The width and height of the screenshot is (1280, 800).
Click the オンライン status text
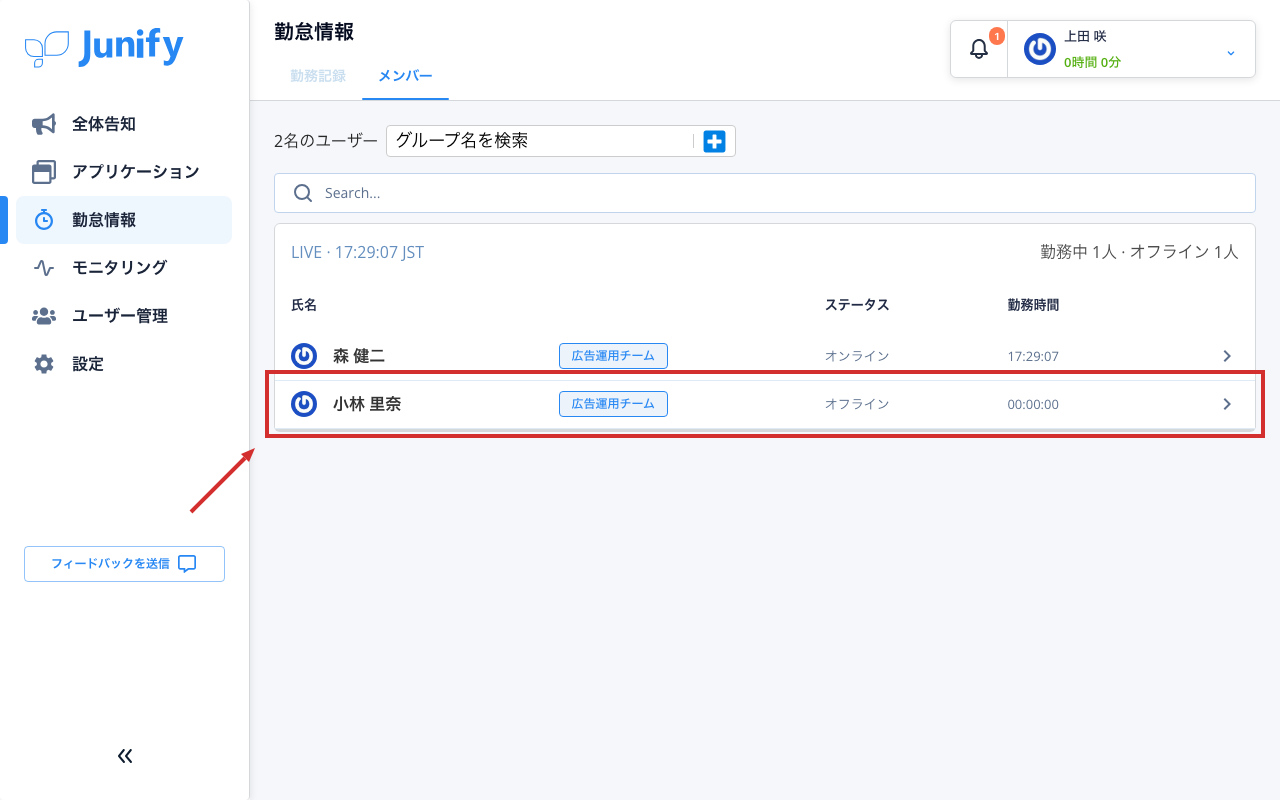857,356
